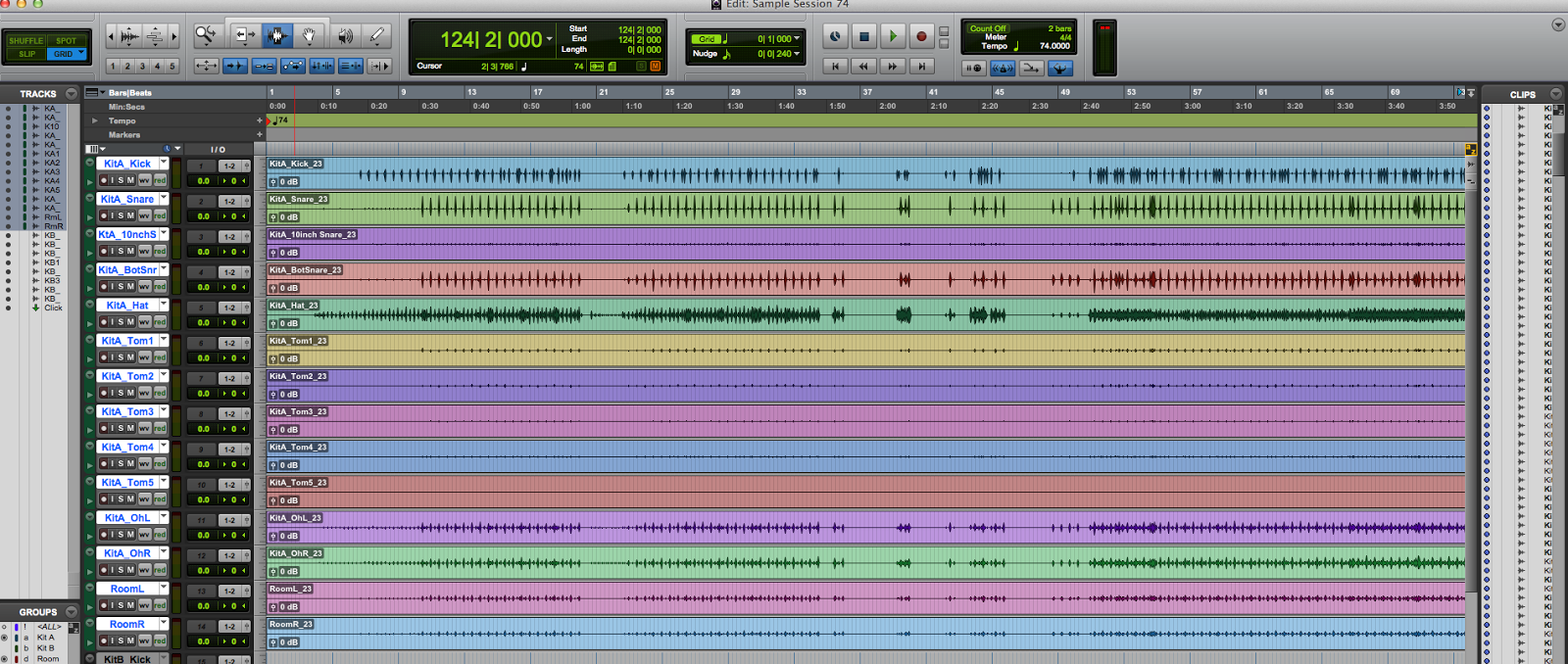Recall zoom preset 3
Image resolution: width=1568 pixels, height=664 pixels.
click(142, 67)
